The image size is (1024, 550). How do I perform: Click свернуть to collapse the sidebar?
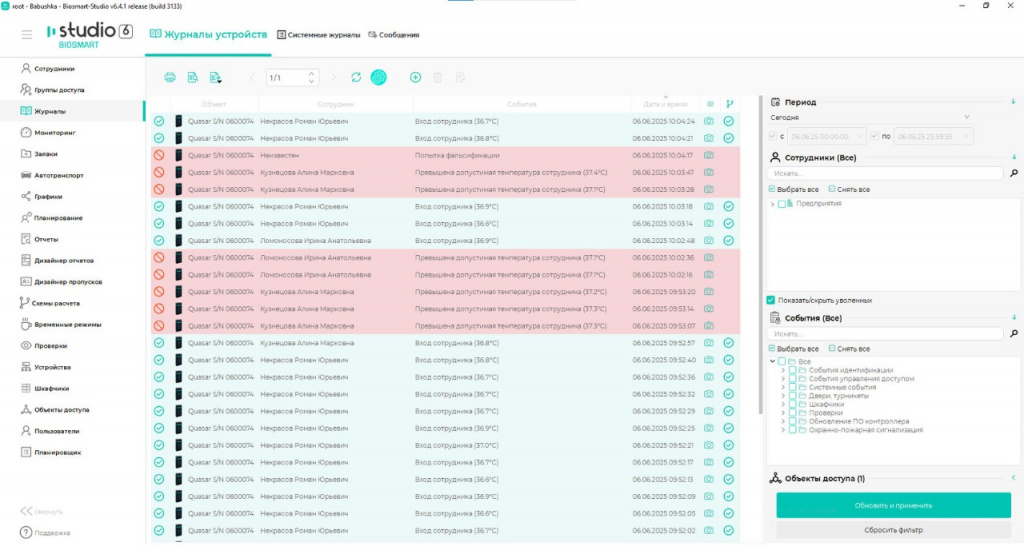point(42,511)
